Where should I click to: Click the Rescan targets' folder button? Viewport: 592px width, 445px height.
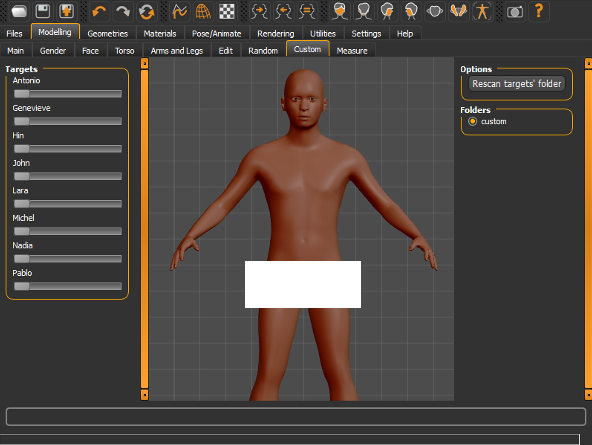516,84
